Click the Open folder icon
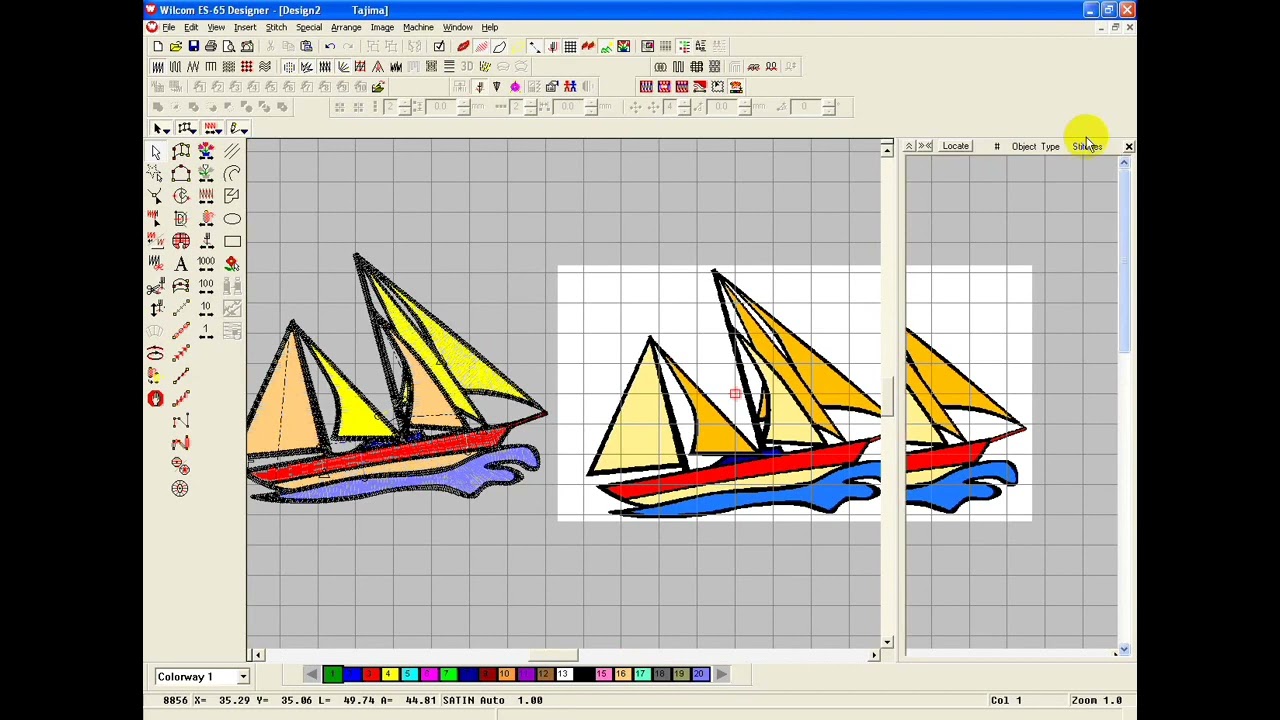The image size is (1280, 720). click(x=176, y=46)
